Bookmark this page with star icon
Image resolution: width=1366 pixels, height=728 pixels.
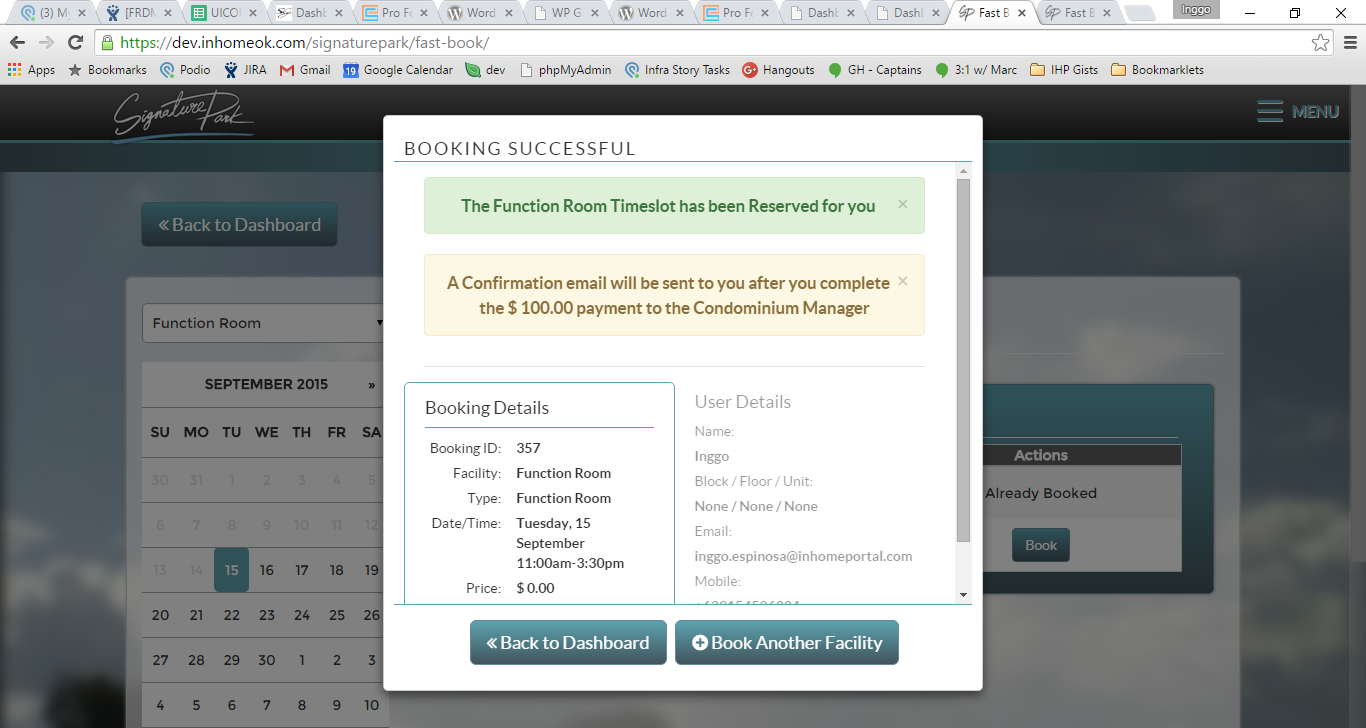[x=1321, y=43]
